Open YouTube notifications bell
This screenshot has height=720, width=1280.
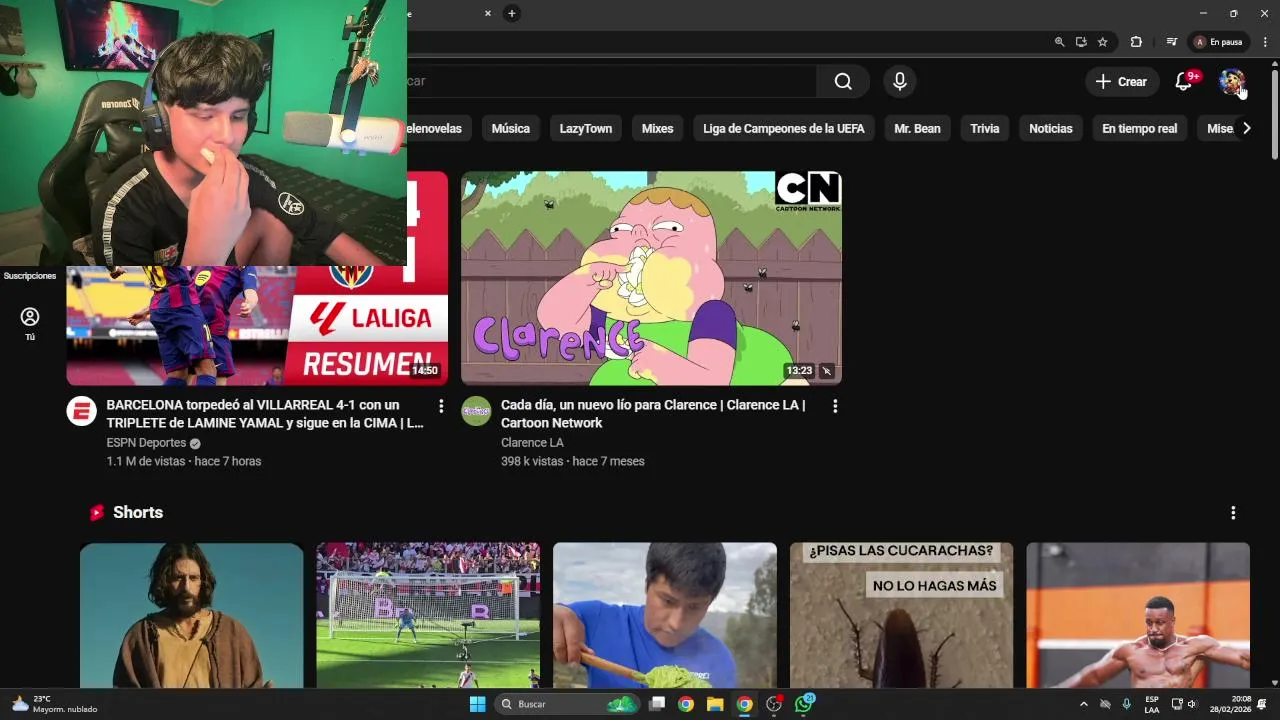pyautogui.click(x=1184, y=82)
